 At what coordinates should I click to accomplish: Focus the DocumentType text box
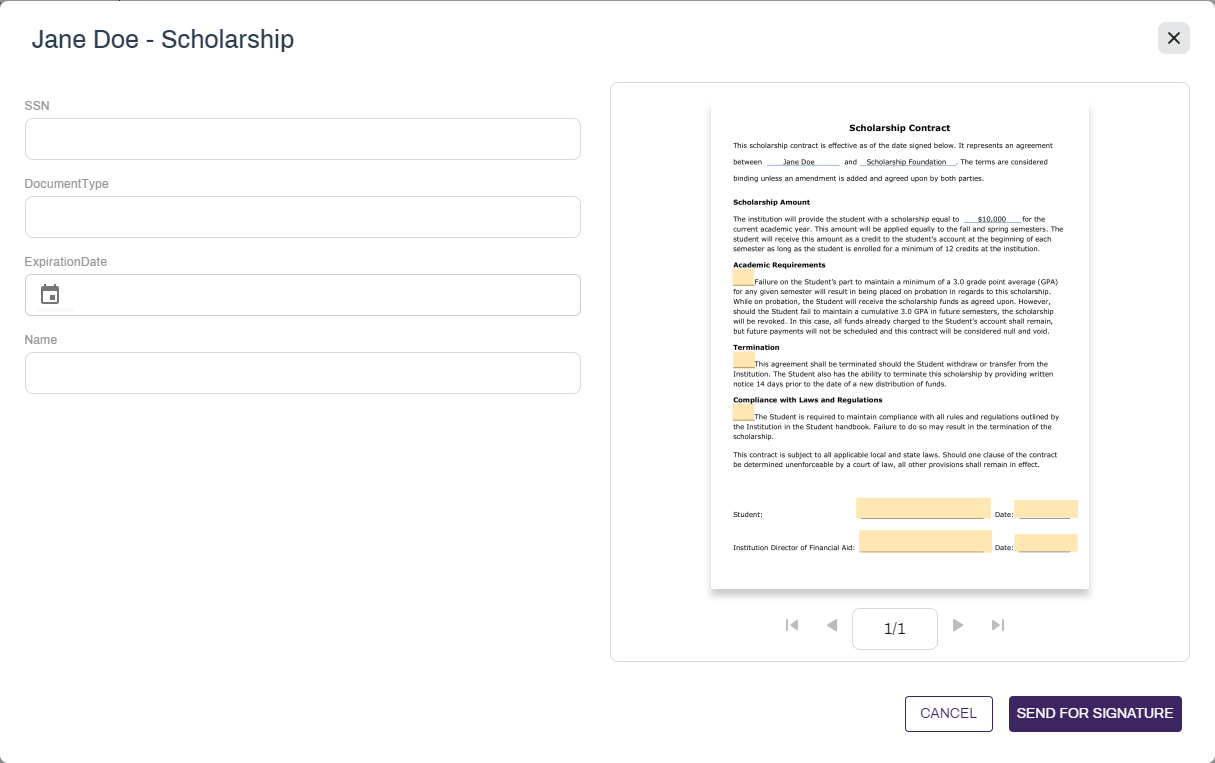point(303,217)
